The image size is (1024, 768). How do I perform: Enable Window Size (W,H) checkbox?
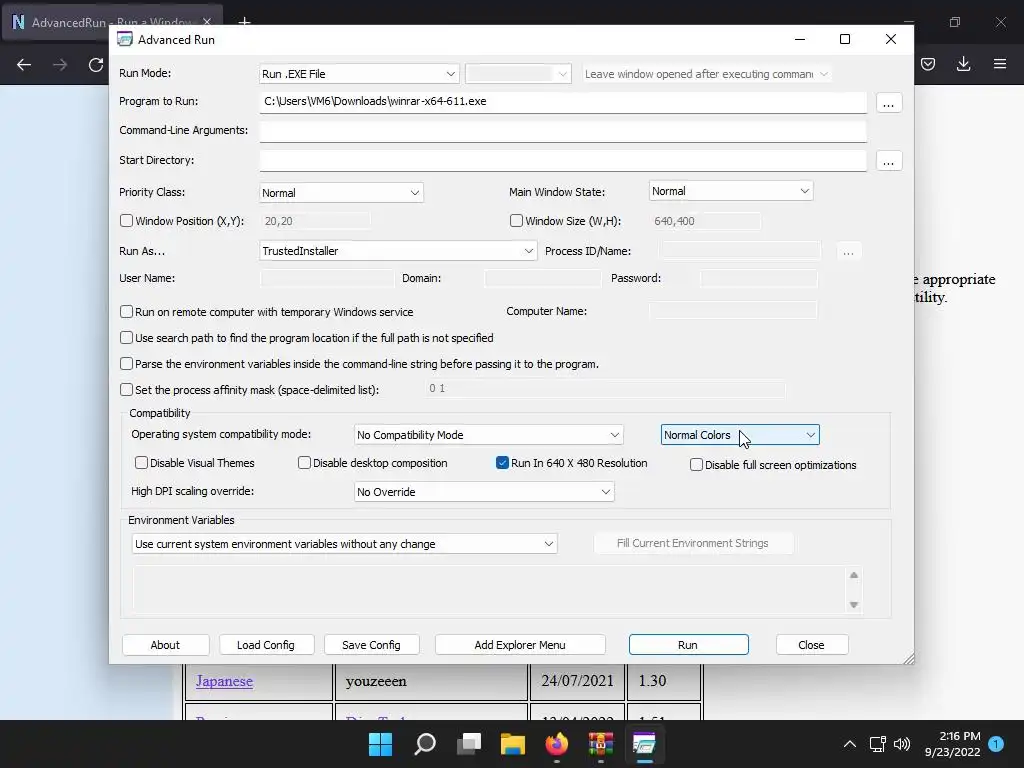point(517,221)
